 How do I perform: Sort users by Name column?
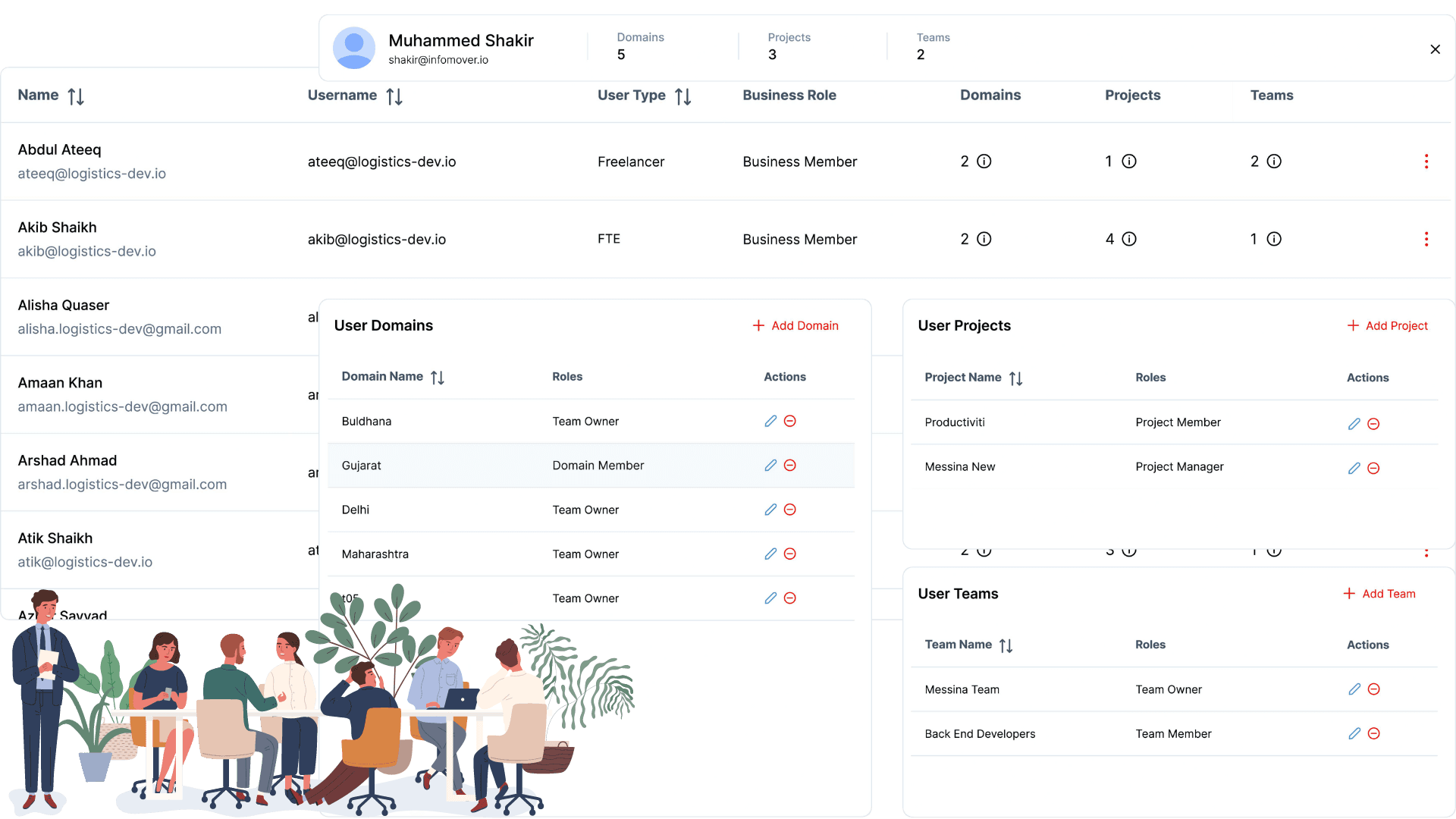coord(76,96)
